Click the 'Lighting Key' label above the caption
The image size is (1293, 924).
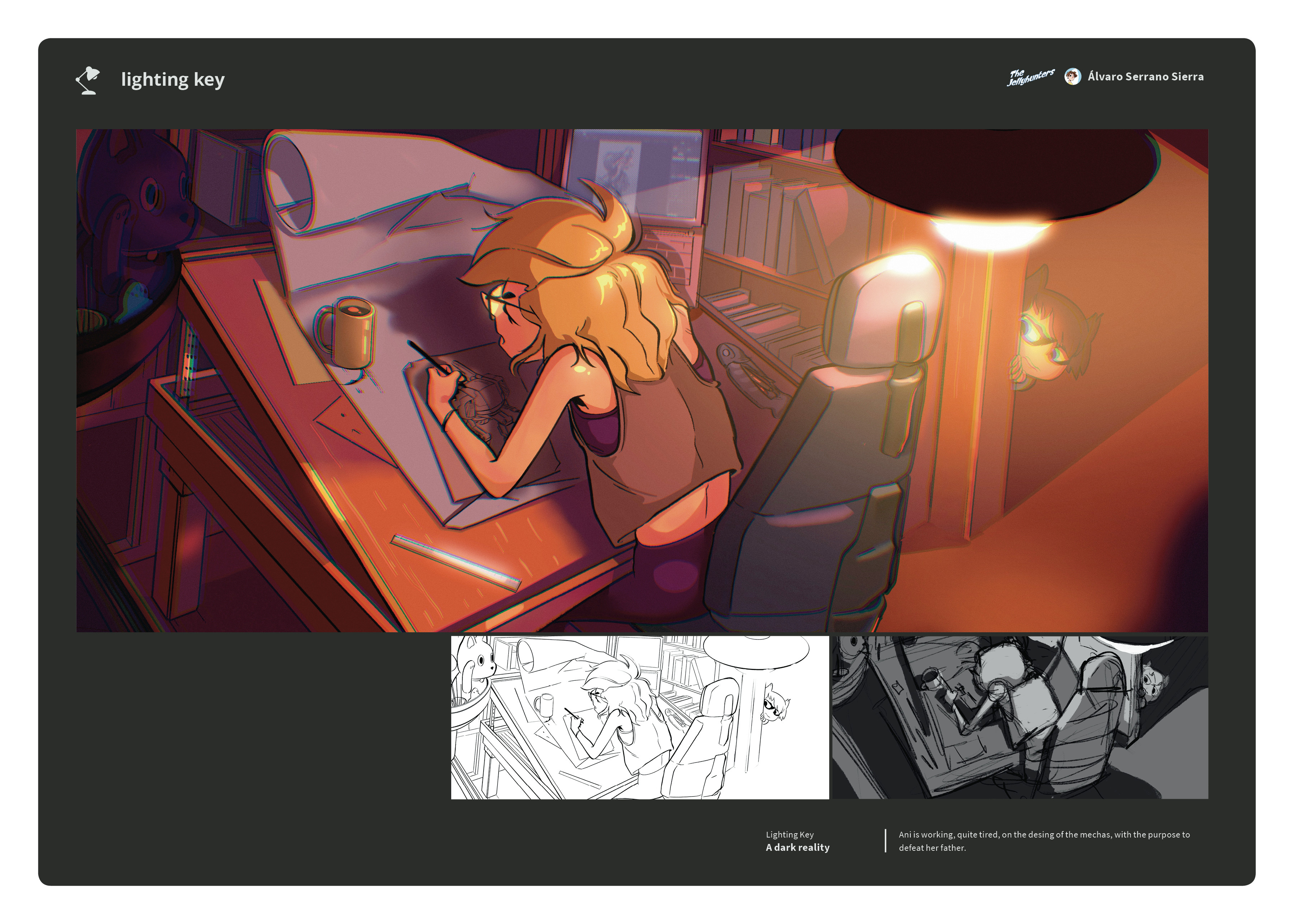coord(789,834)
